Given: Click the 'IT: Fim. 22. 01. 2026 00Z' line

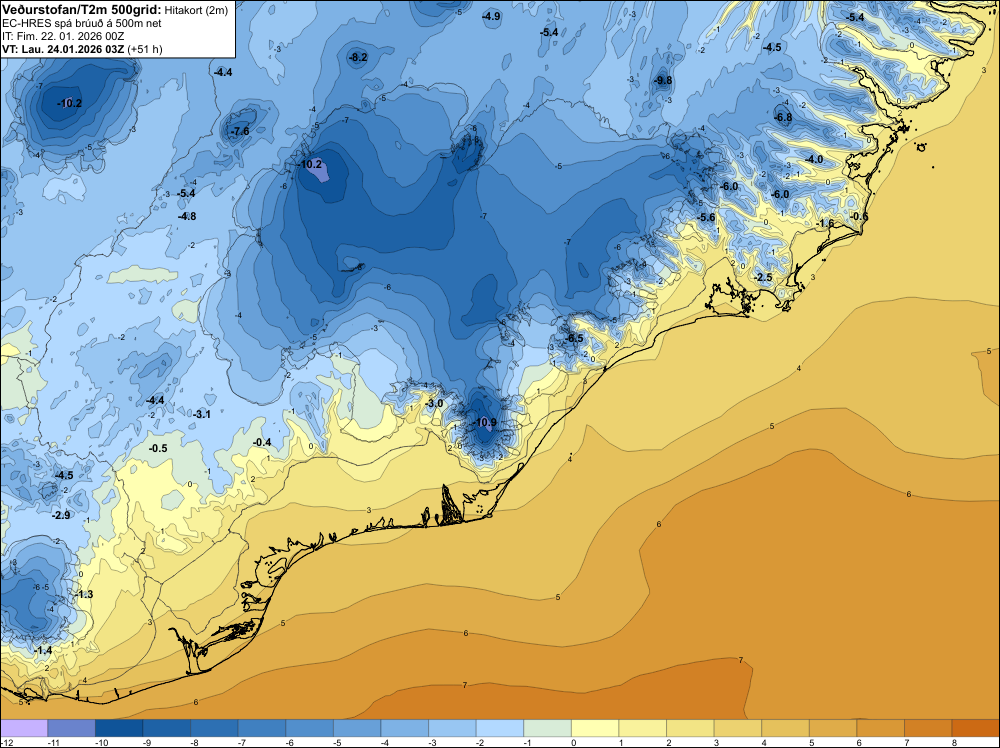Looking at the screenshot, I should (62, 36).
